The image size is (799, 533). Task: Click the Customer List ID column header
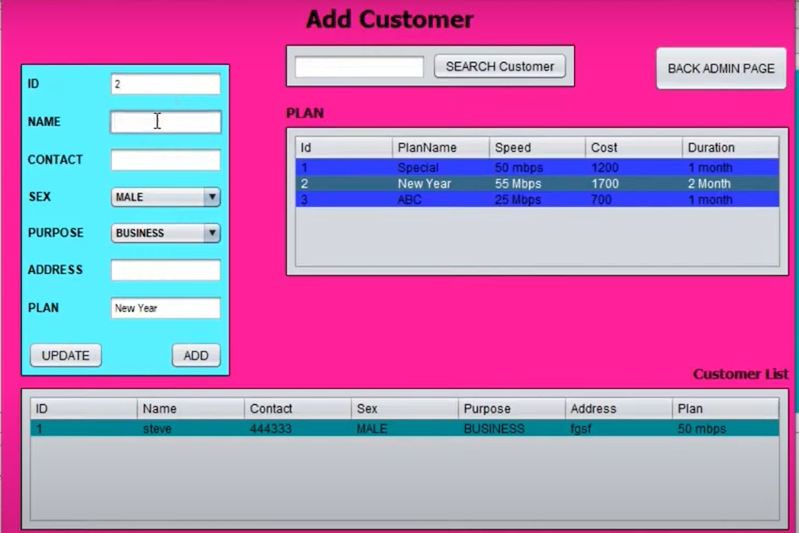click(x=84, y=409)
